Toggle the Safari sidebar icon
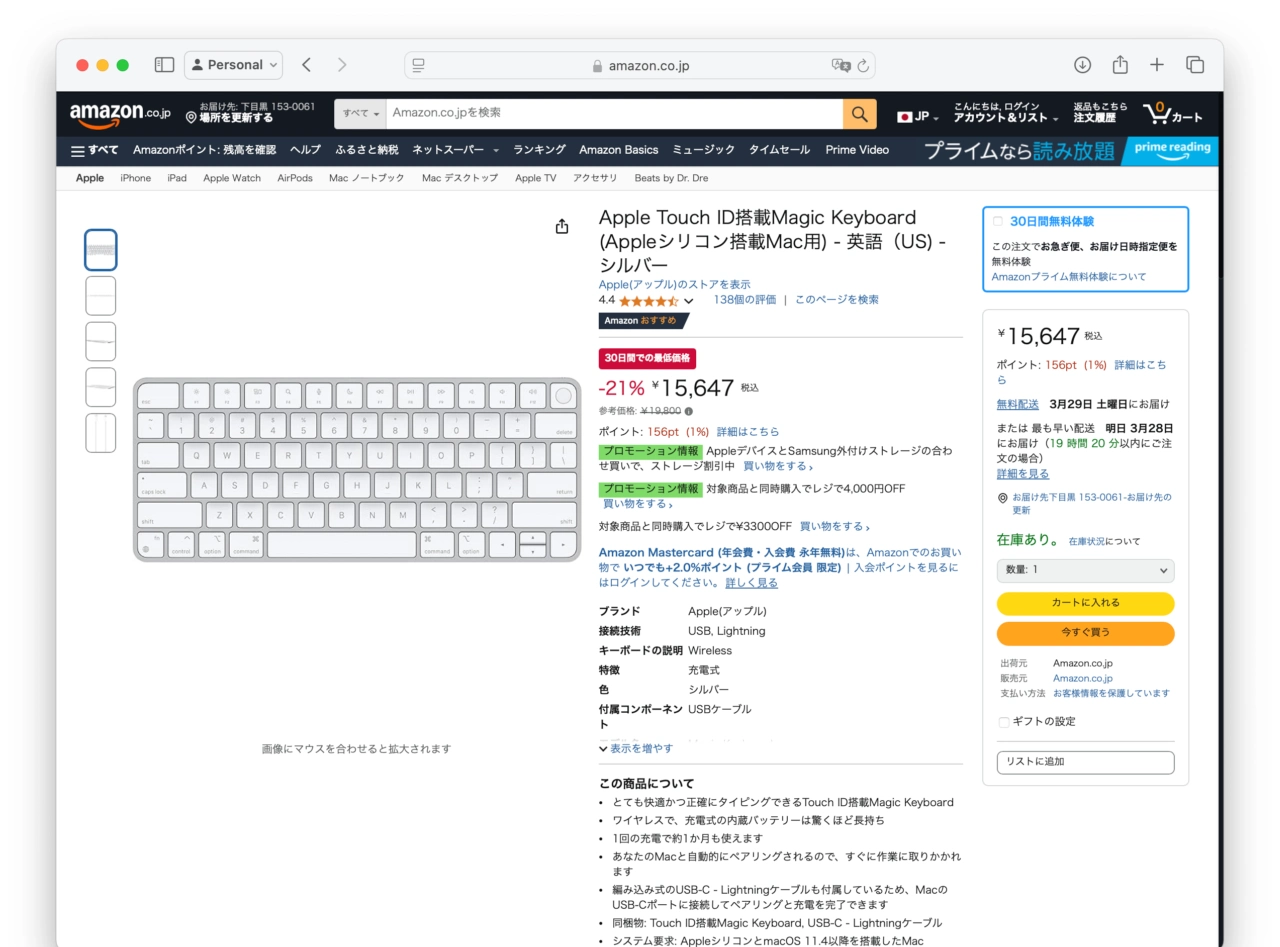The image size is (1280, 947). tap(163, 64)
